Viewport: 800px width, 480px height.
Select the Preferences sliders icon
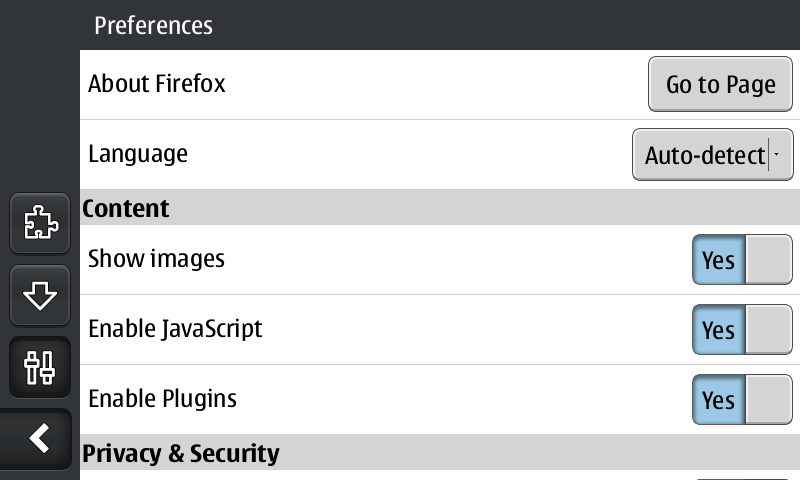coord(40,368)
